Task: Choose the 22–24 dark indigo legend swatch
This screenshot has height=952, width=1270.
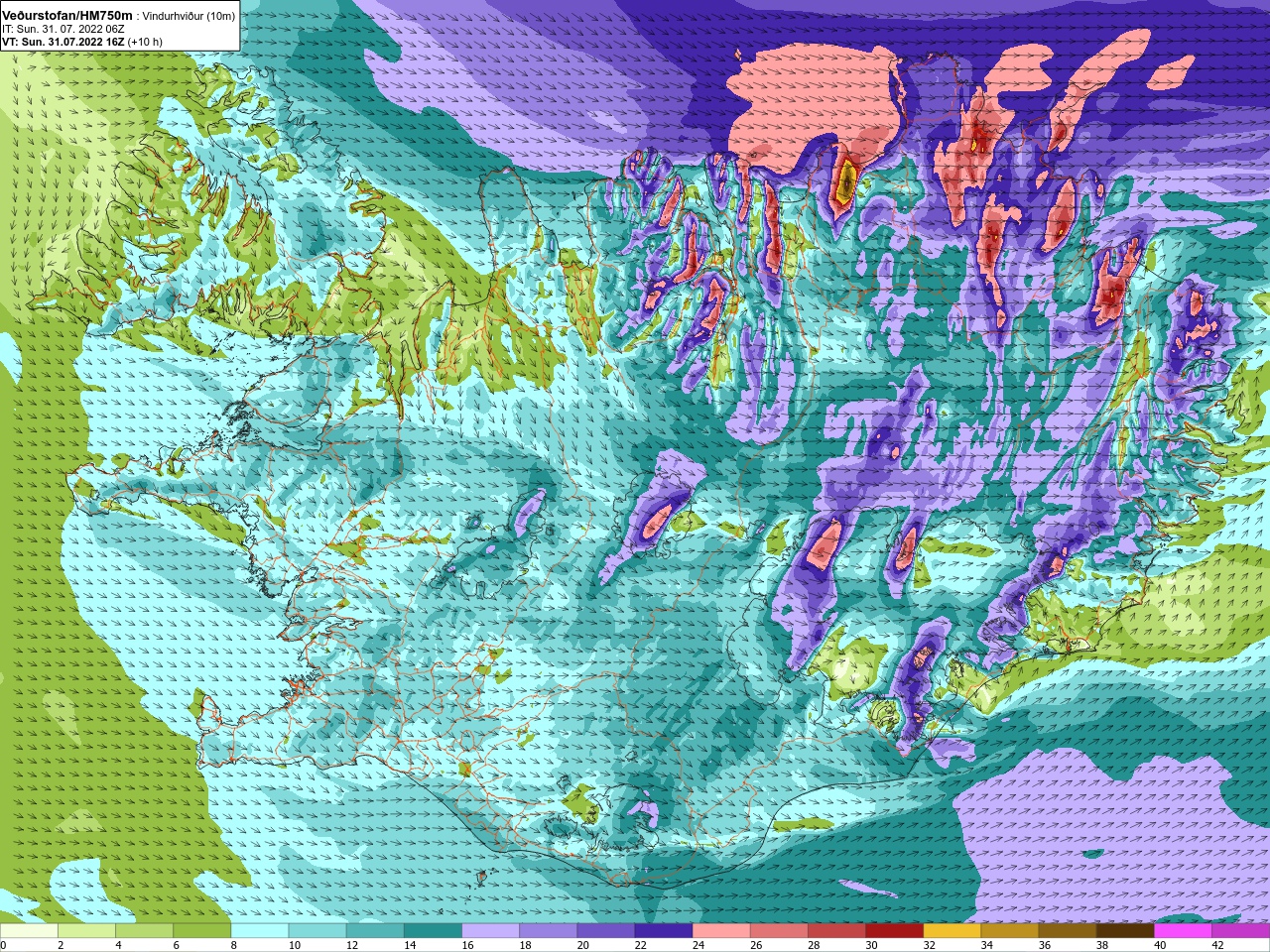Action: [663, 930]
